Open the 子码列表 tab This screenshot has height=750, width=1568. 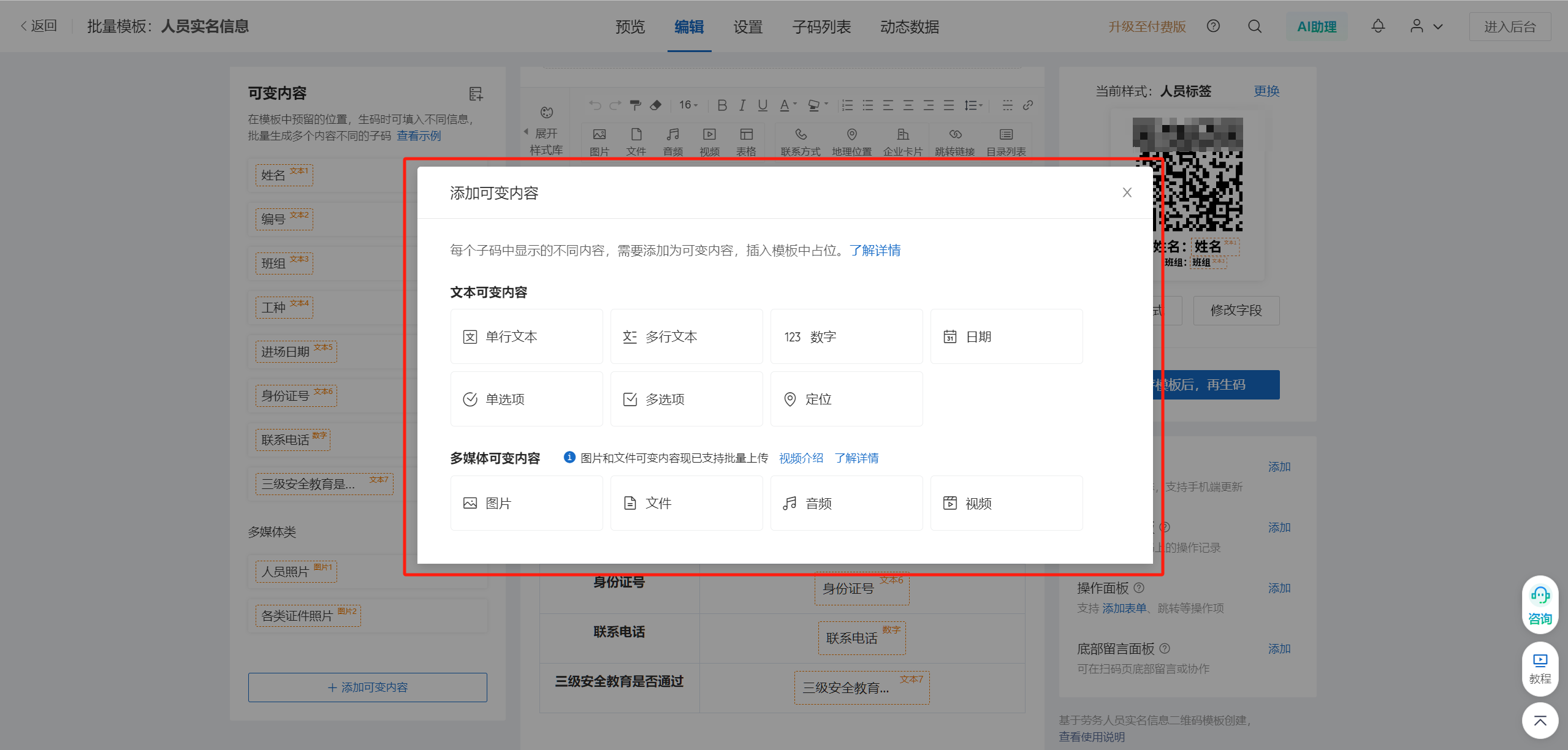[821, 27]
